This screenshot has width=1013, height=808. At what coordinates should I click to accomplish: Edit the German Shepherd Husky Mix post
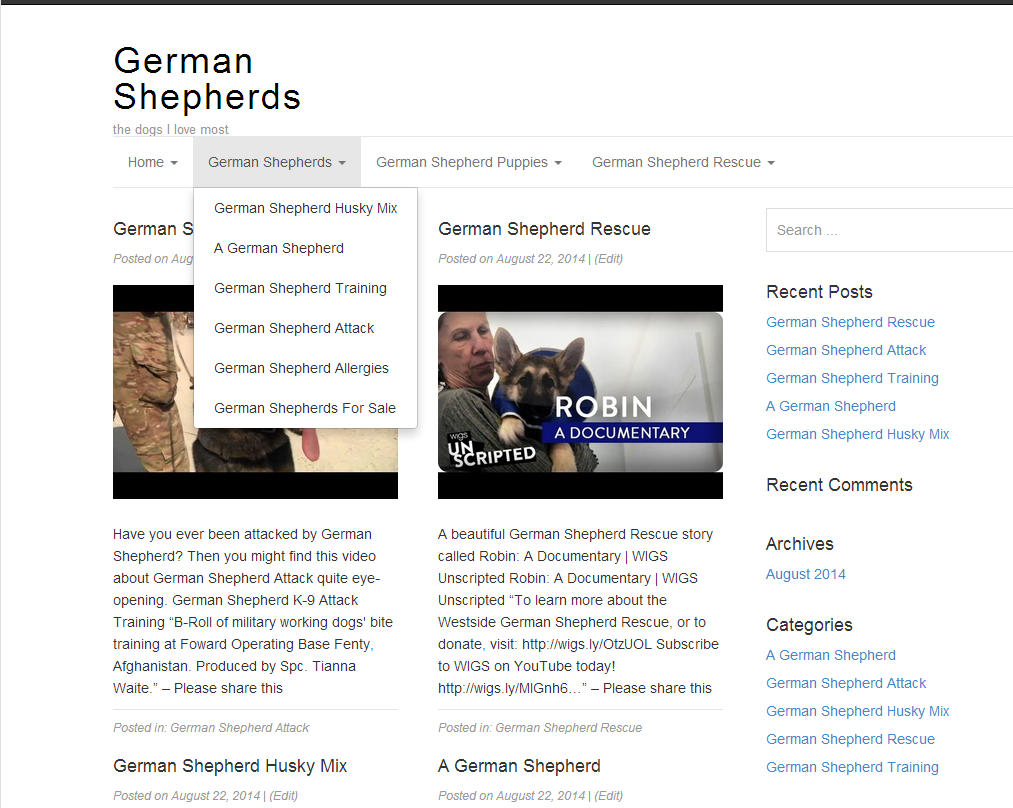click(284, 796)
